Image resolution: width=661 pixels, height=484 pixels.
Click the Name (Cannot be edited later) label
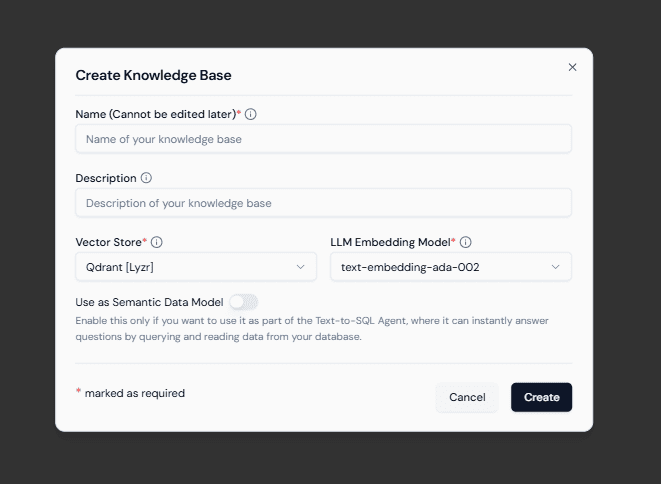click(x=158, y=114)
